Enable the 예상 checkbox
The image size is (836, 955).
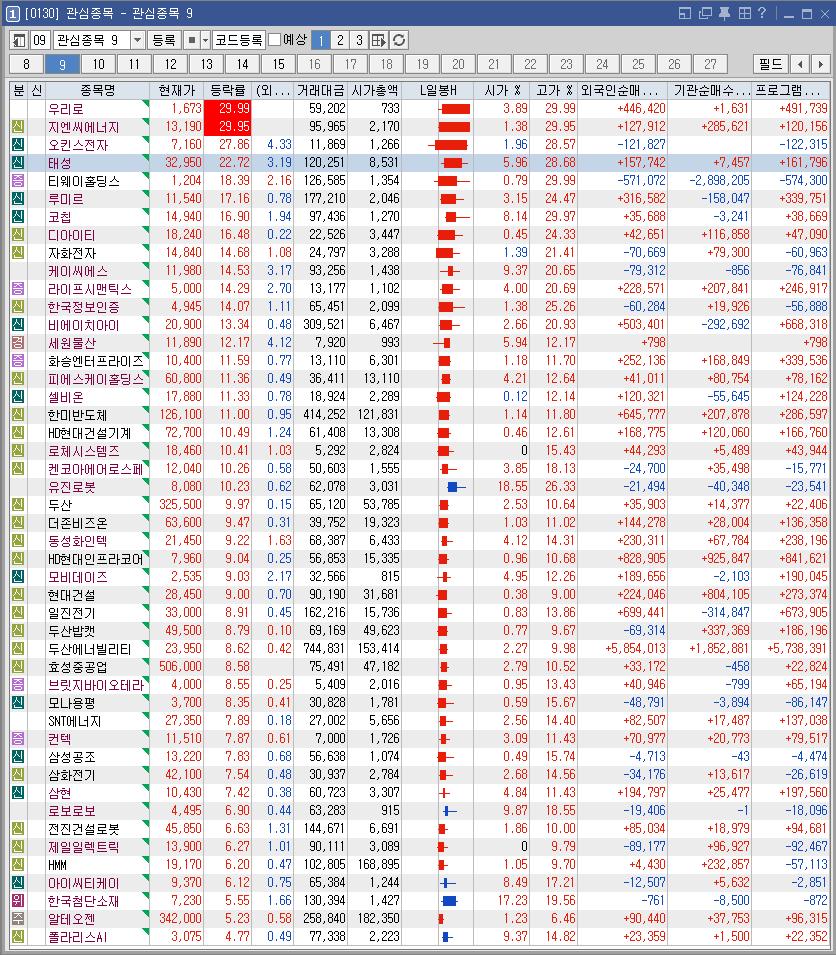point(275,40)
